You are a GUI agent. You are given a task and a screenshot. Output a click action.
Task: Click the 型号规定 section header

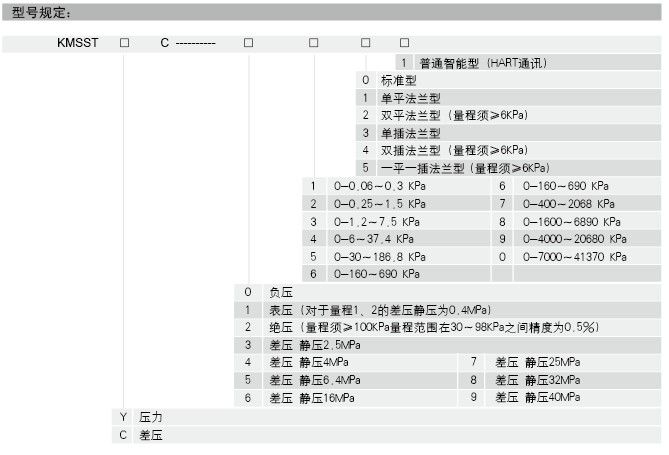tap(49, 12)
